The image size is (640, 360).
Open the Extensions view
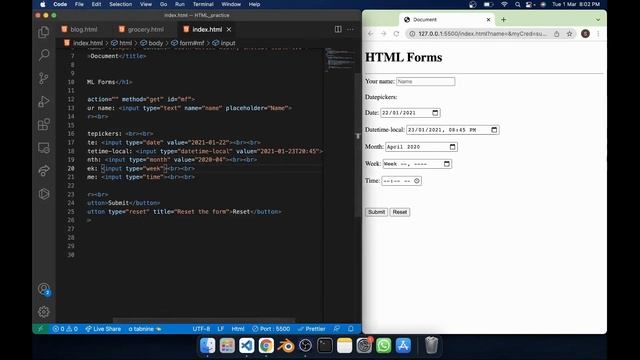click(x=44, y=124)
